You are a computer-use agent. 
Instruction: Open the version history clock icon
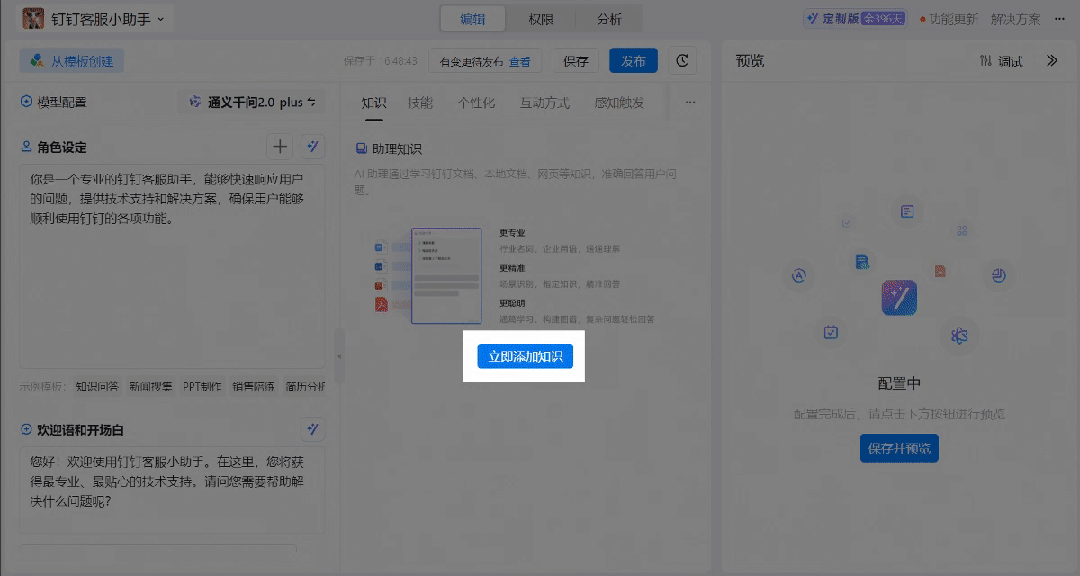pyautogui.click(x=682, y=61)
